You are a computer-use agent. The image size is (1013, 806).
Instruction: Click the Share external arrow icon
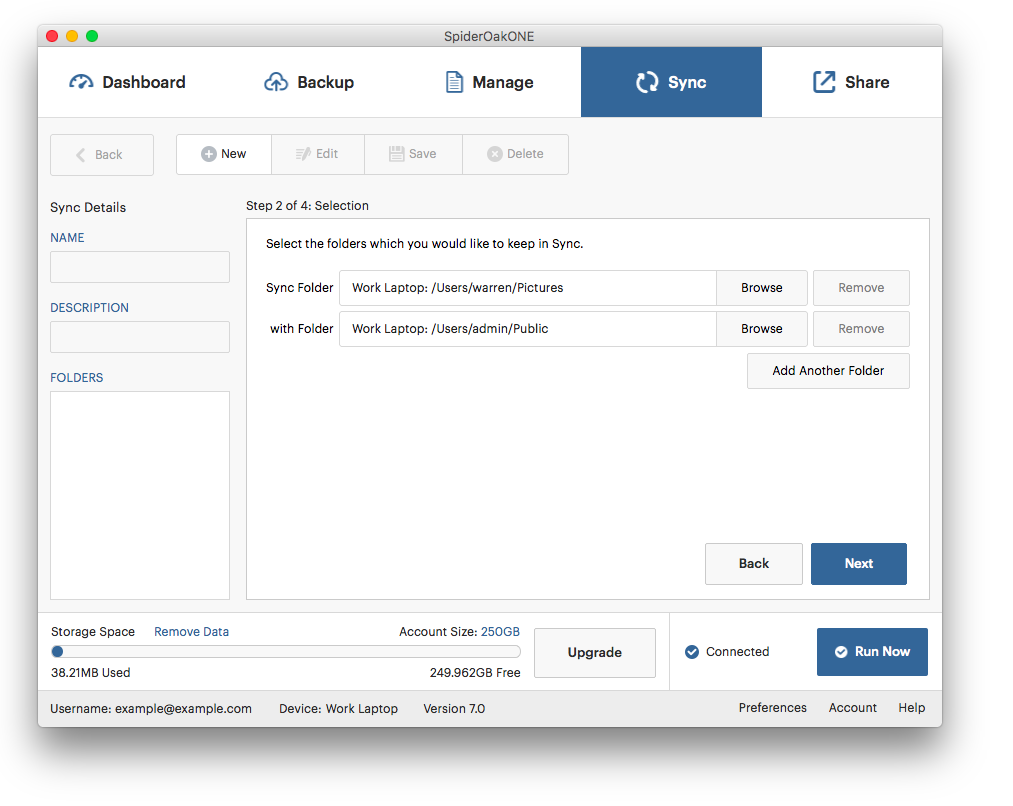(824, 82)
